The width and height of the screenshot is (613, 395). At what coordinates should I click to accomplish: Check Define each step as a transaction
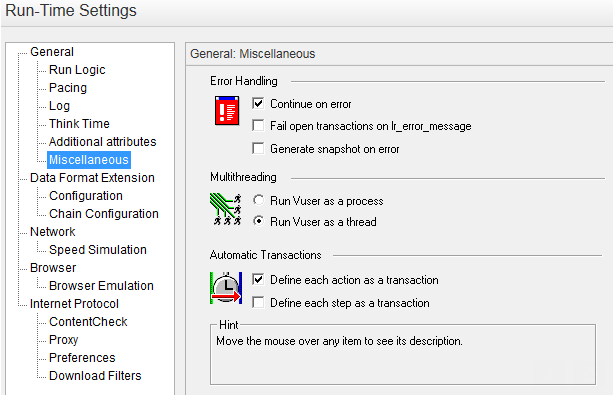pos(258,302)
